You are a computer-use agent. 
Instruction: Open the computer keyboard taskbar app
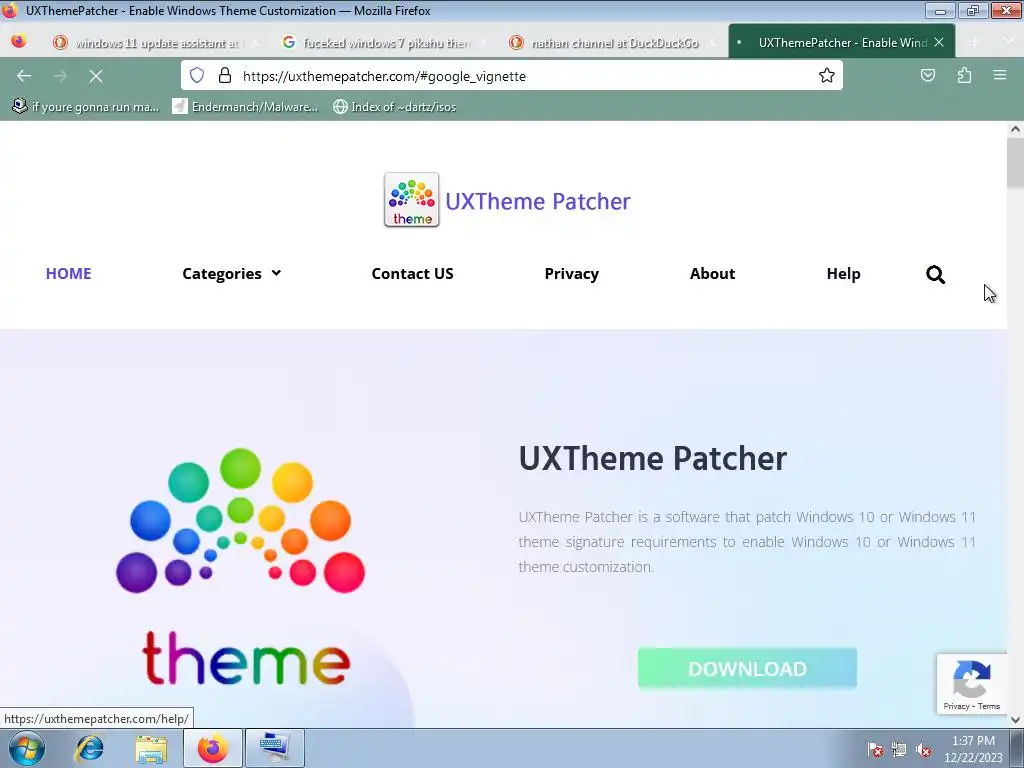click(x=274, y=748)
